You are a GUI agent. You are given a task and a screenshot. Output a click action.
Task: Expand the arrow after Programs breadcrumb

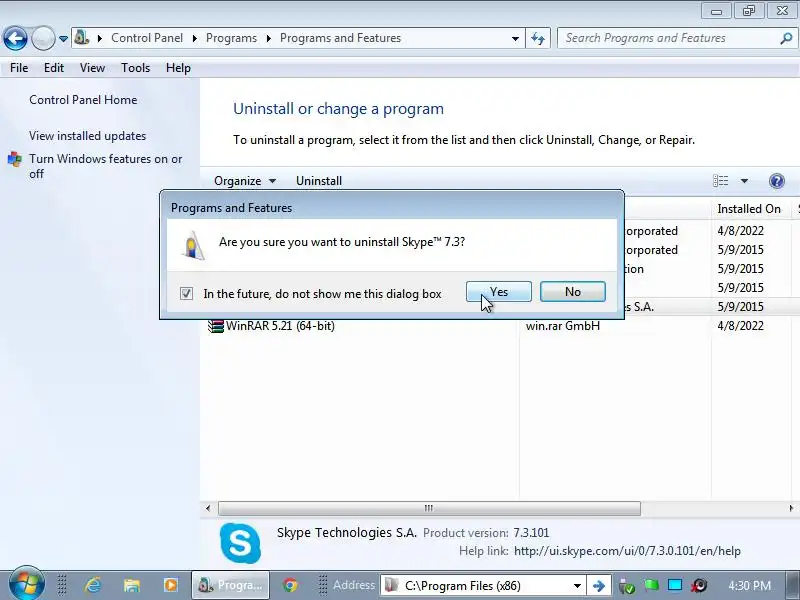point(268,39)
